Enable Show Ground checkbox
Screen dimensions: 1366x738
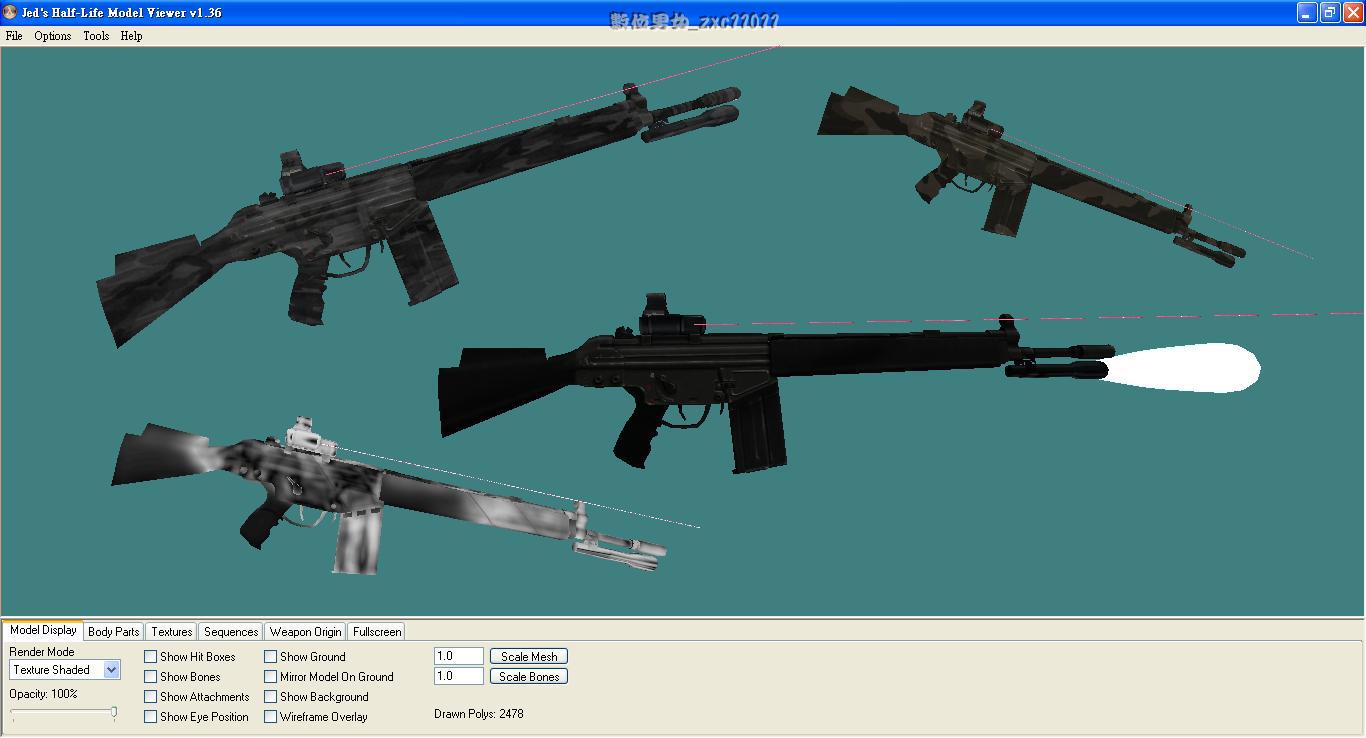click(x=271, y=657)
